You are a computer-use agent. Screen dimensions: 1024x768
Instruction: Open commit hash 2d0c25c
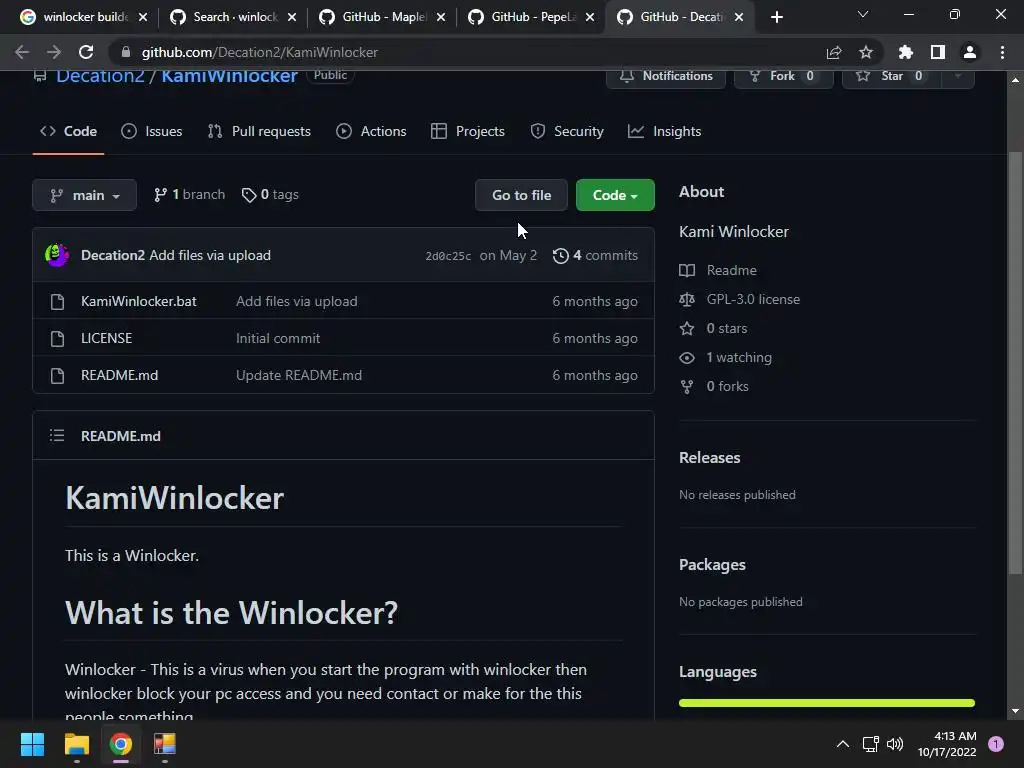click(x=448, y=256)
